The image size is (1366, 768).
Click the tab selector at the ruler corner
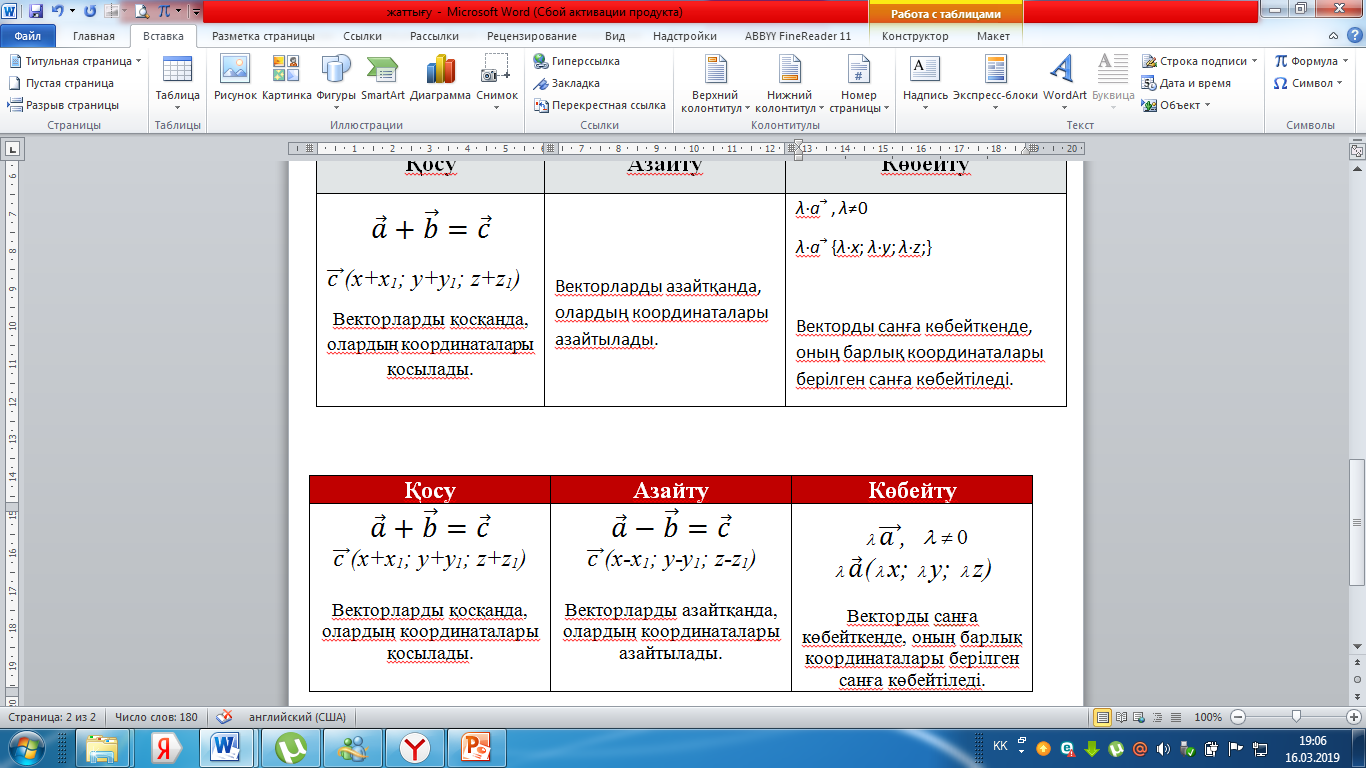[x=14, y=149]
